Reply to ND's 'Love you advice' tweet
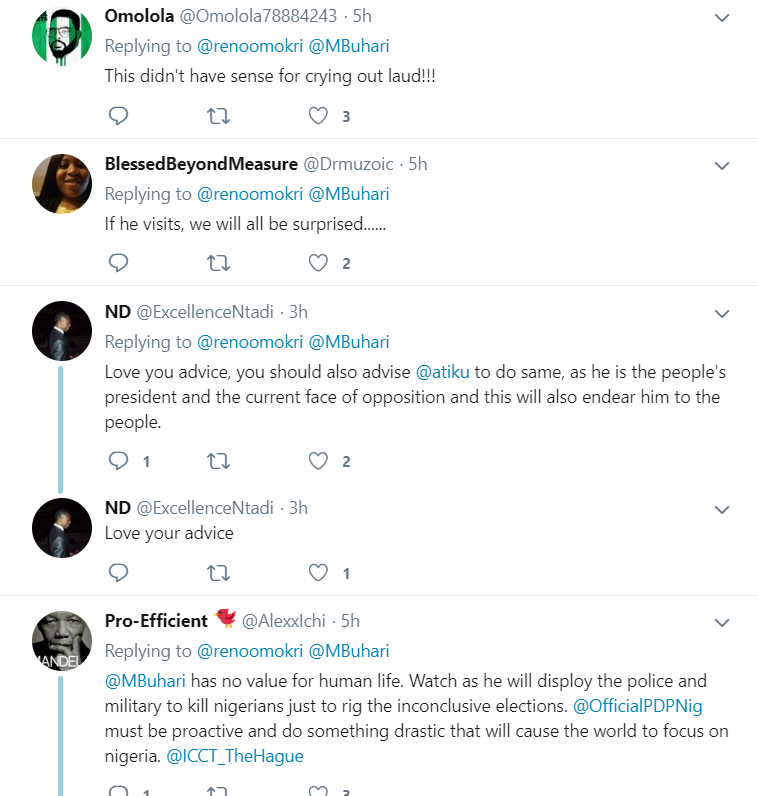Image resolution: width=758 pixels, height=796 pixels. [x=118, y=461]
